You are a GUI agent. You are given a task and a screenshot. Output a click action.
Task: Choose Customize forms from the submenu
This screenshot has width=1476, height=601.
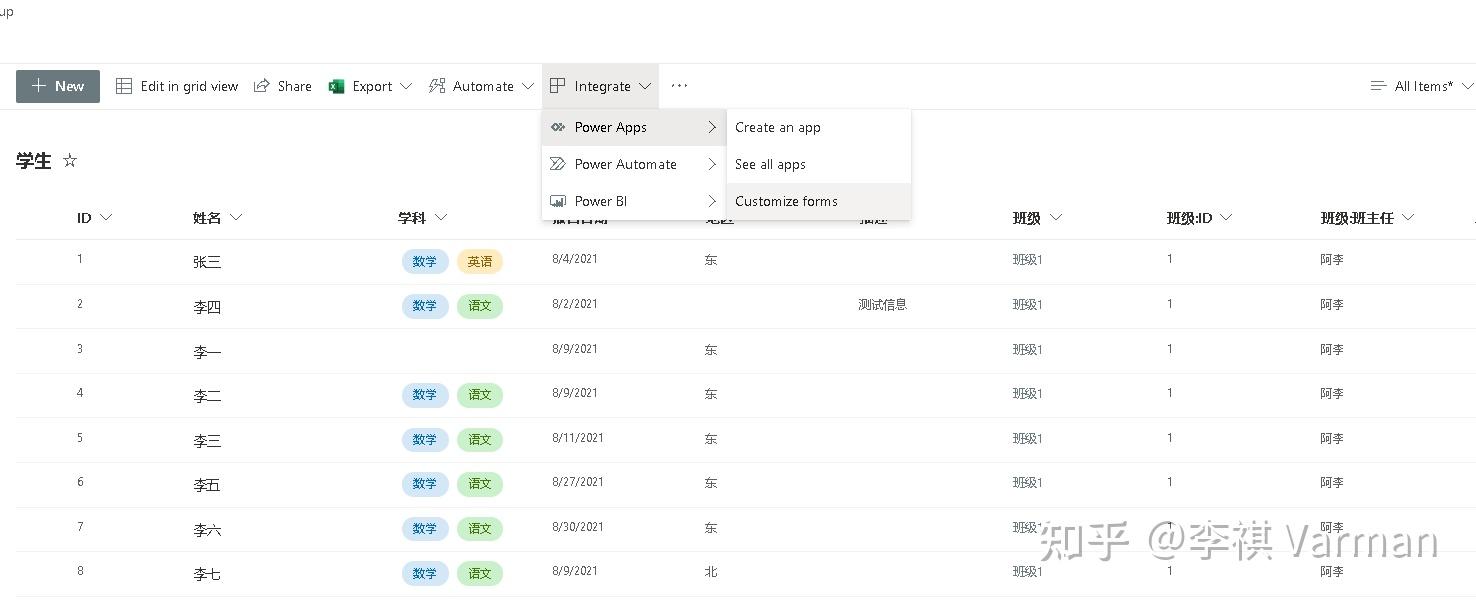786,201
